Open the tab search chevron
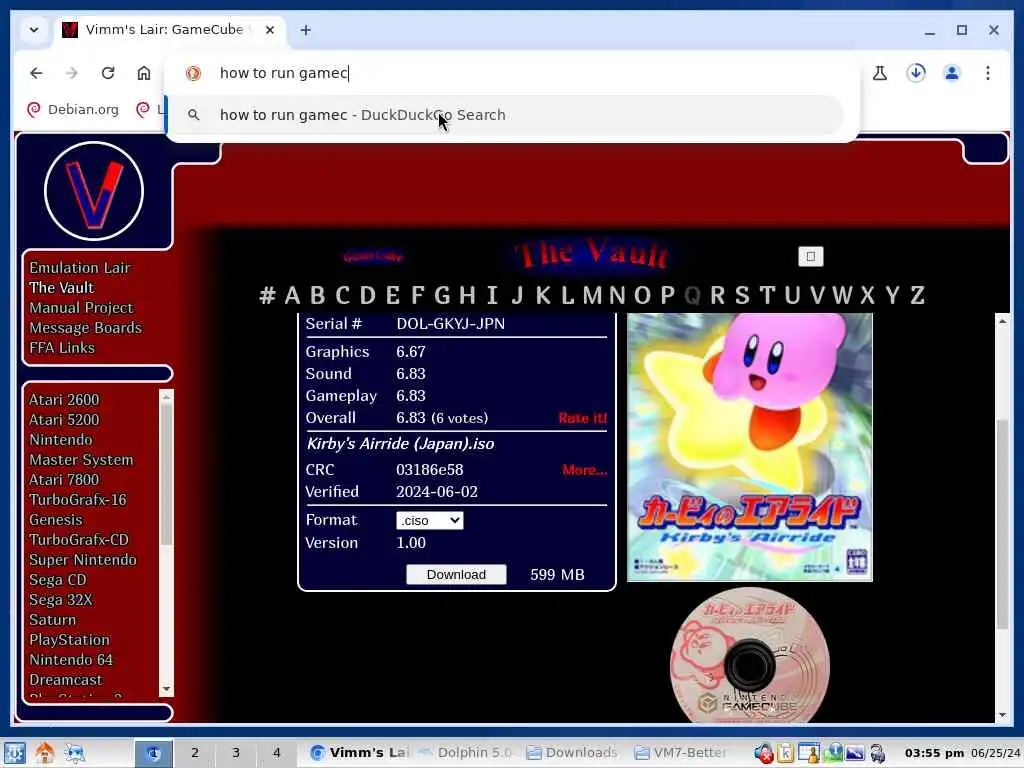 tap(34, 30)
